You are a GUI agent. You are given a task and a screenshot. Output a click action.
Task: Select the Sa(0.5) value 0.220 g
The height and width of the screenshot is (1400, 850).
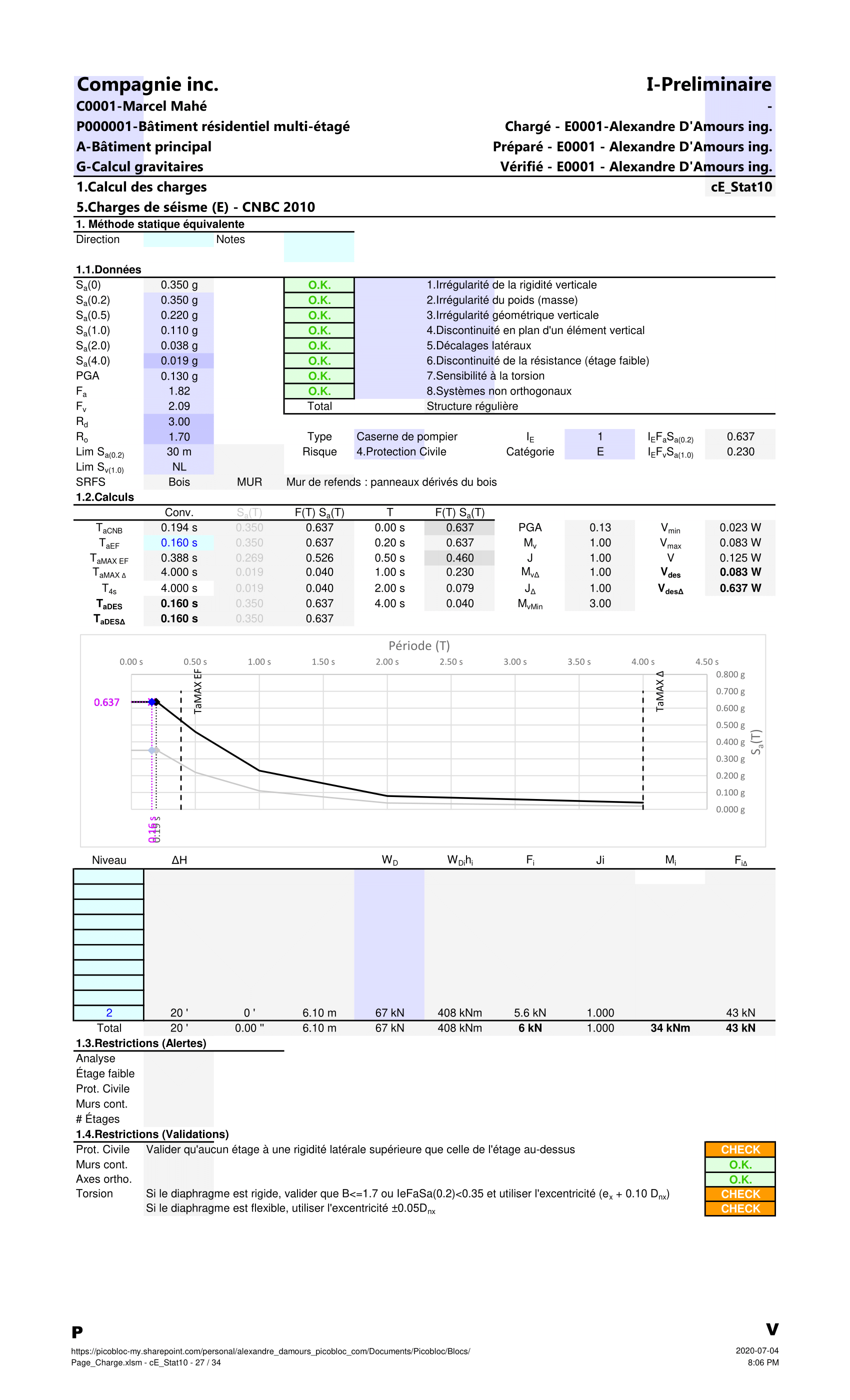click(x=178, y=315)
